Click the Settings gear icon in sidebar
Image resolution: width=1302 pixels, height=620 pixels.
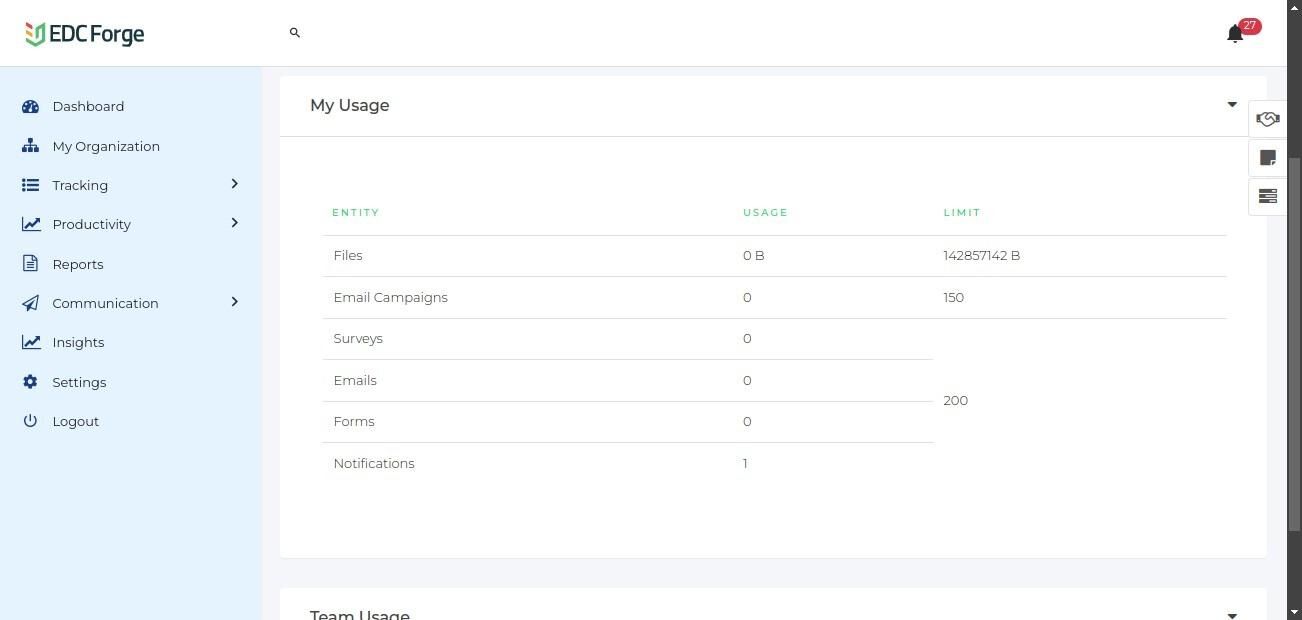point(30,382)
